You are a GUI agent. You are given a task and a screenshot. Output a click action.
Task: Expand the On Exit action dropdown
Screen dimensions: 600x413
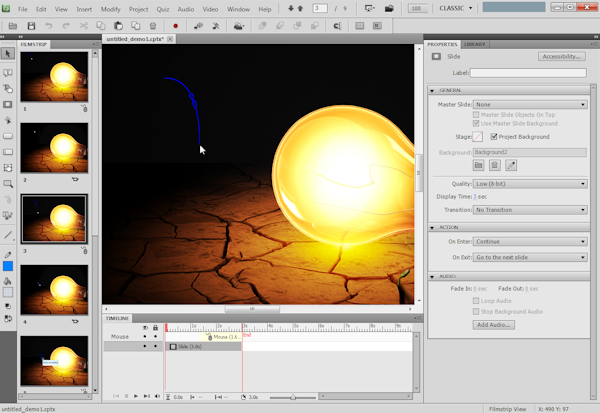coord(530,258)
